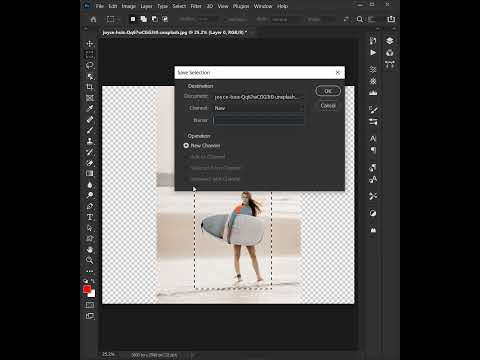Open the Image menu

tap(128, 6)
